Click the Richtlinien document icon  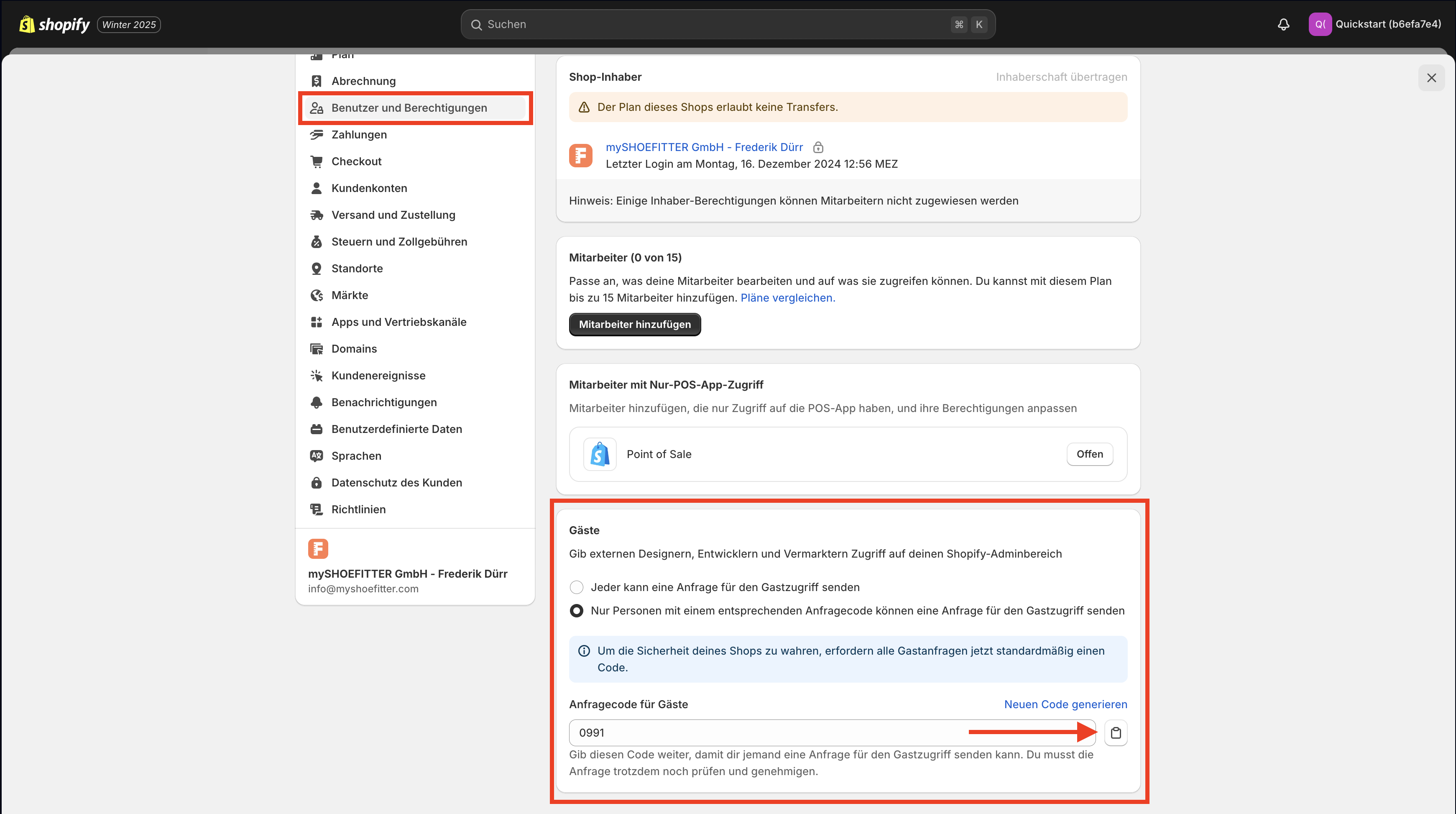click(x=317, y=509)
